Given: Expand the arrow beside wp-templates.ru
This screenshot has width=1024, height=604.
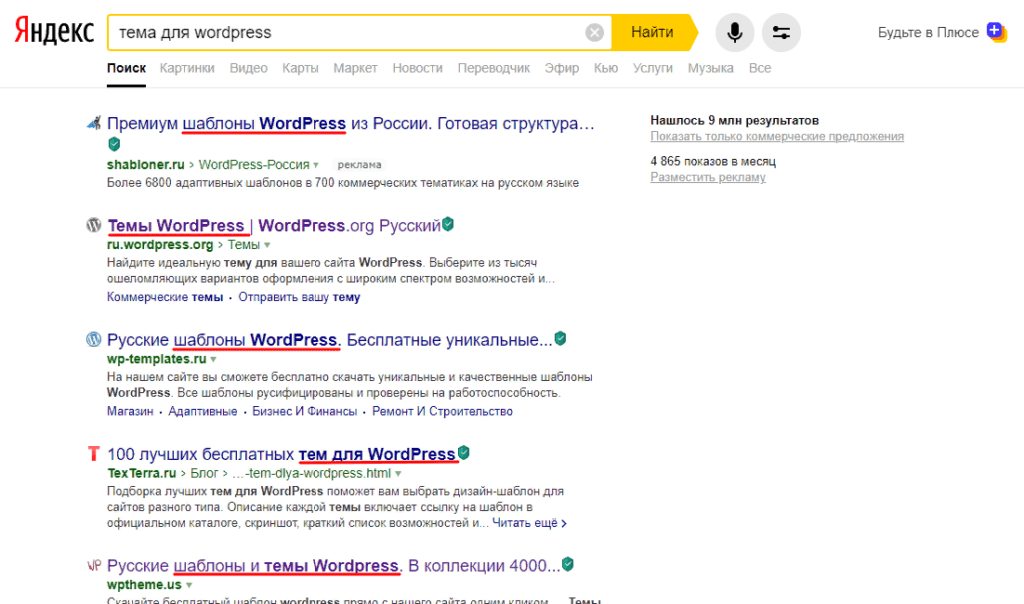Looking at the screenshot, I should [x=214, y=360].
